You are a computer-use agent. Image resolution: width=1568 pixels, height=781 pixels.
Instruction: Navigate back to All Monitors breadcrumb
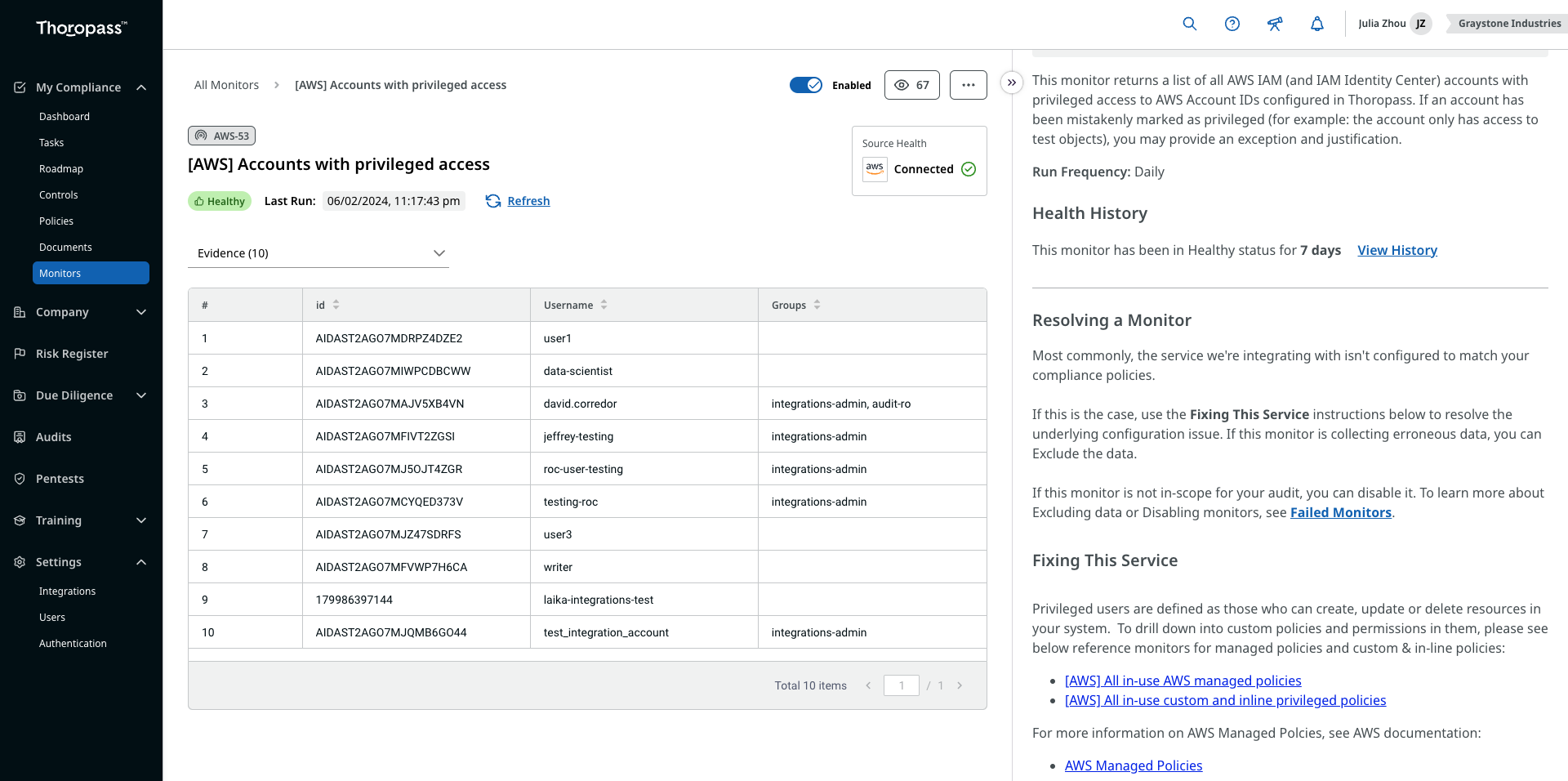(x=226, y=85)
